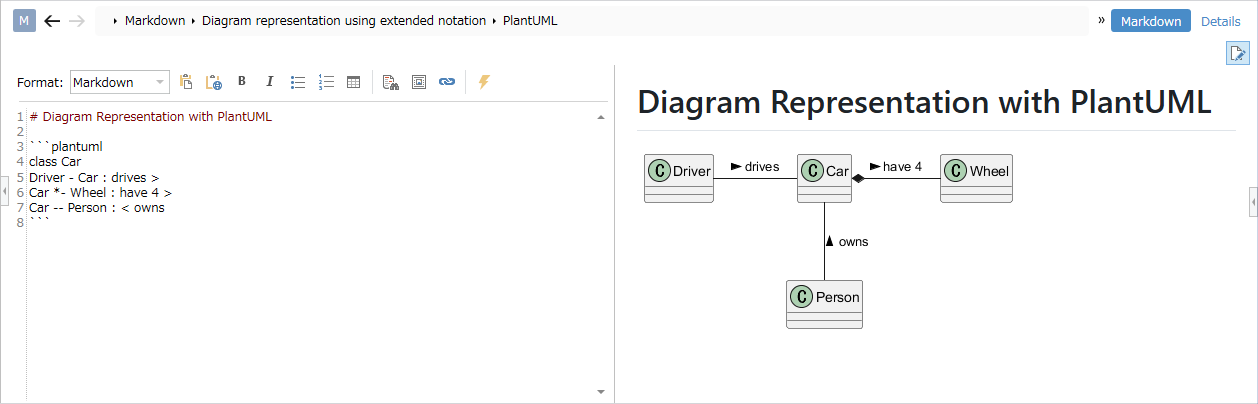Click the lightning bolt icon
The height and width of the screenshot is (404, 1258).
[x=484, y=82]
